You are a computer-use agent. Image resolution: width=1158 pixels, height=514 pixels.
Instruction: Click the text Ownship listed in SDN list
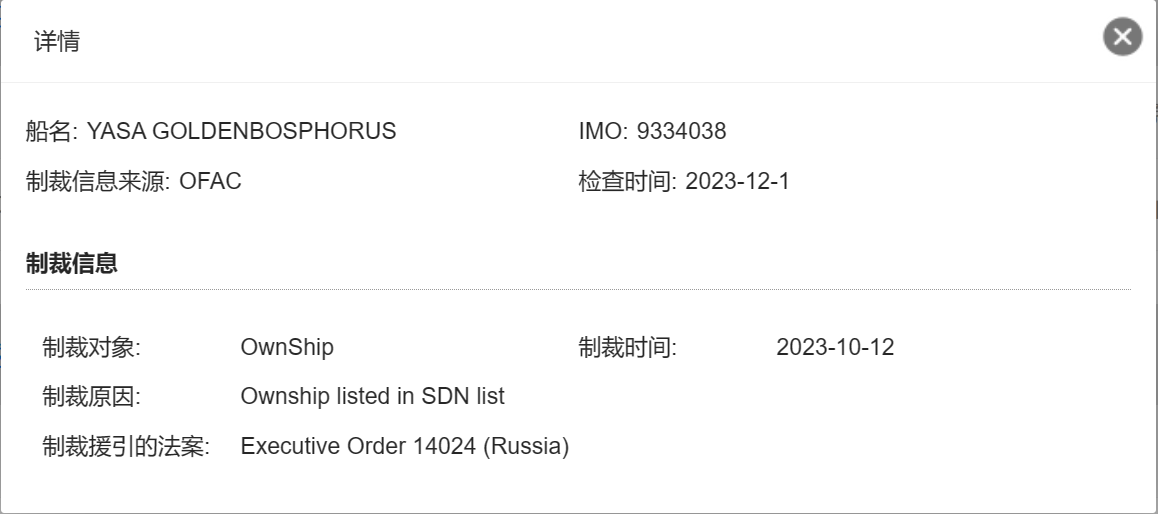(x=372, y=396)
